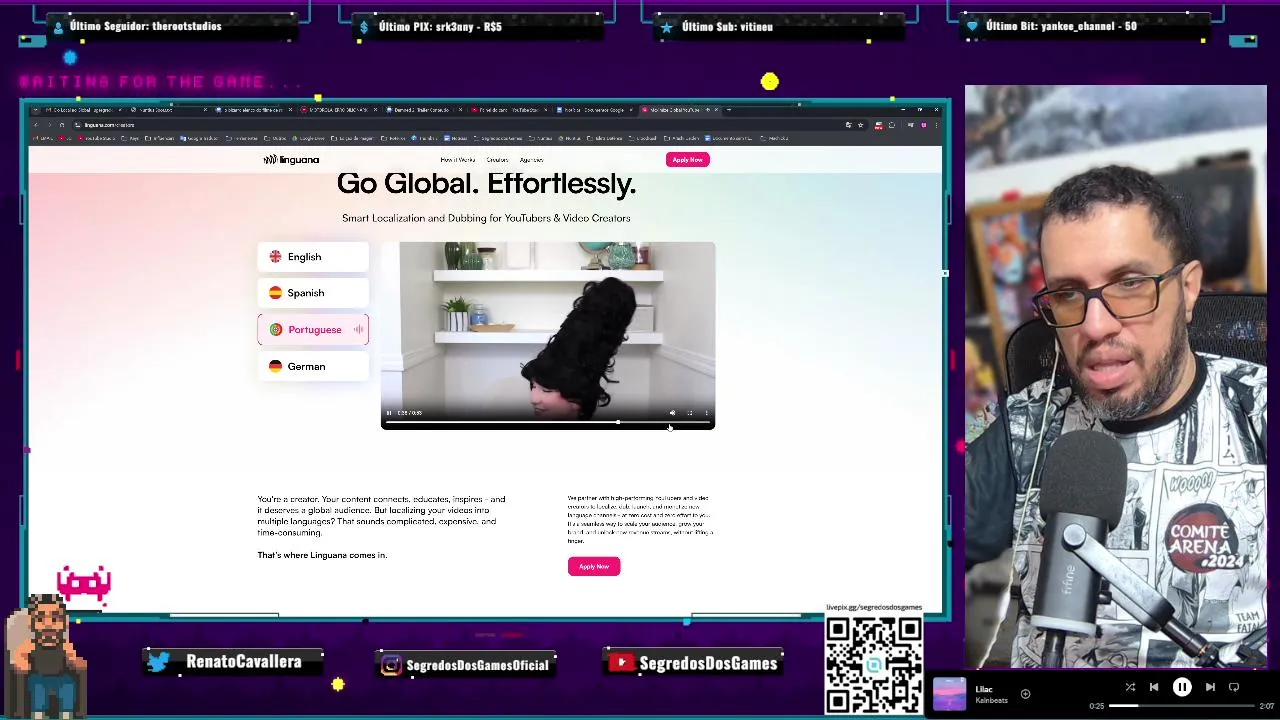Click the Instagram icon overlay
The width and height of the screenshot is (1280, 720).
point(392,665)
